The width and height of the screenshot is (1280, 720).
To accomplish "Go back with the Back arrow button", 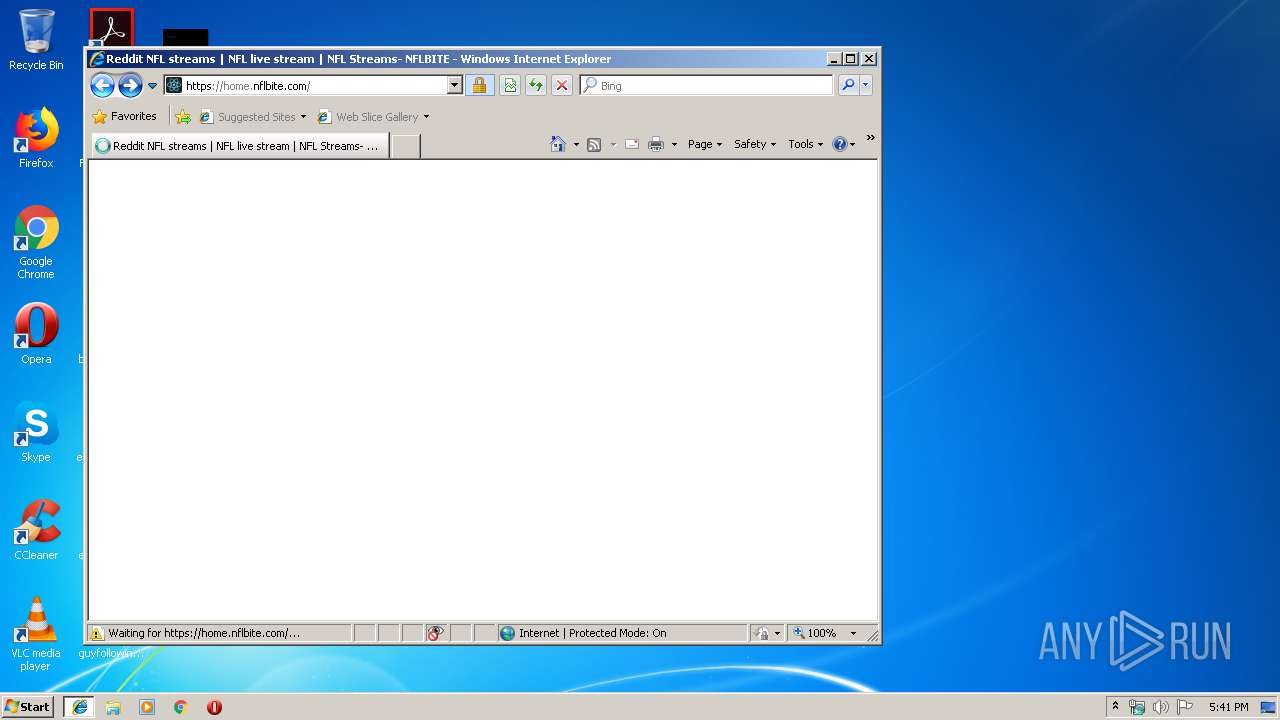I will click(x=102, y=86).
